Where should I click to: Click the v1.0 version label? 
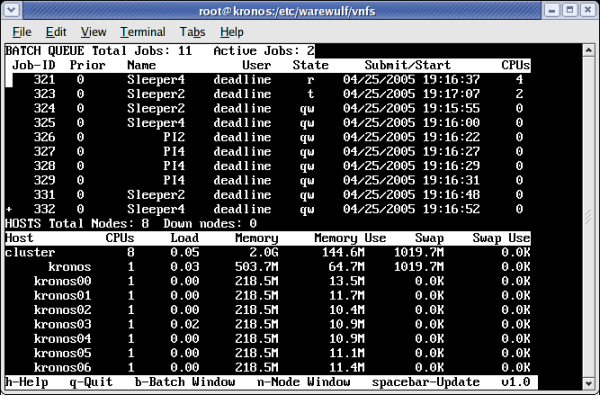(516, 382)
